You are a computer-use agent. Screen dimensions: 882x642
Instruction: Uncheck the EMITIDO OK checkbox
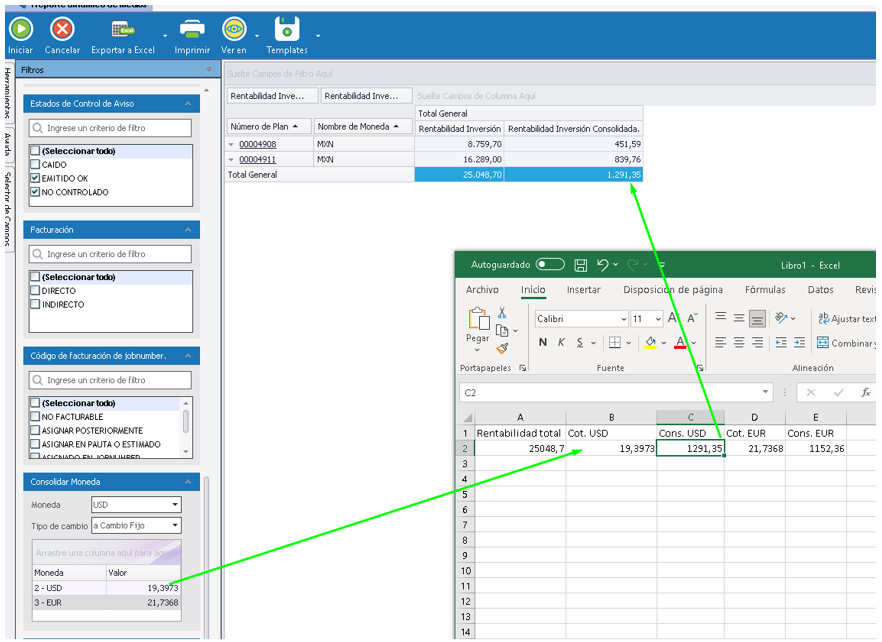coord(35,178)
